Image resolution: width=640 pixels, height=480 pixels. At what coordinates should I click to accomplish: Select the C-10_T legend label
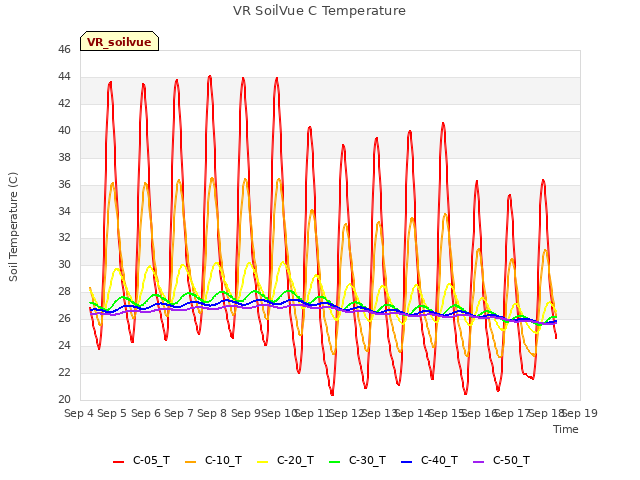pos(223,460)
